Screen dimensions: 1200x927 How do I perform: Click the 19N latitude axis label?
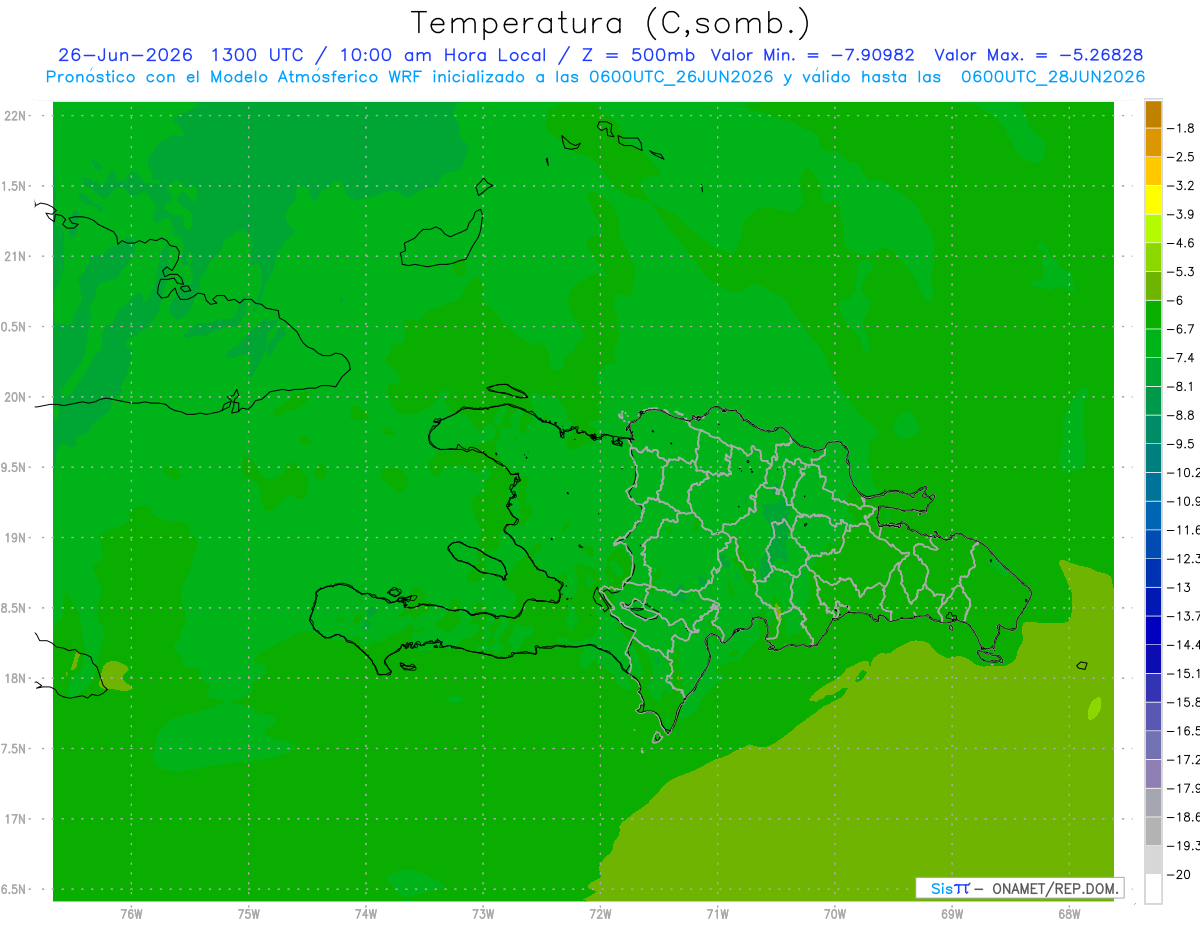point(17,538)
